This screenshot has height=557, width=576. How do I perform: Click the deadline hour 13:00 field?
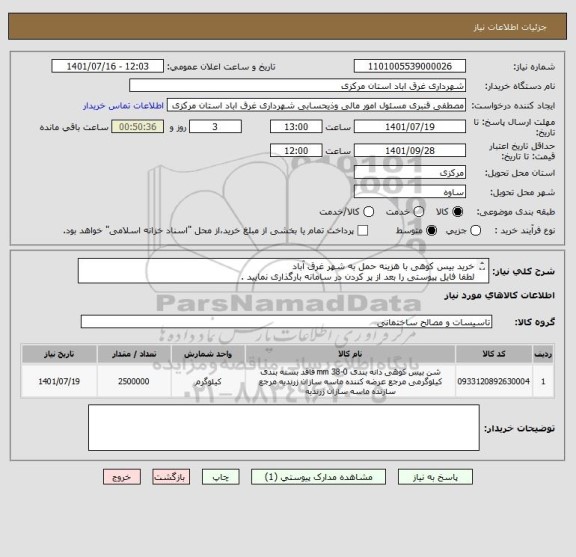pos(296,127)
